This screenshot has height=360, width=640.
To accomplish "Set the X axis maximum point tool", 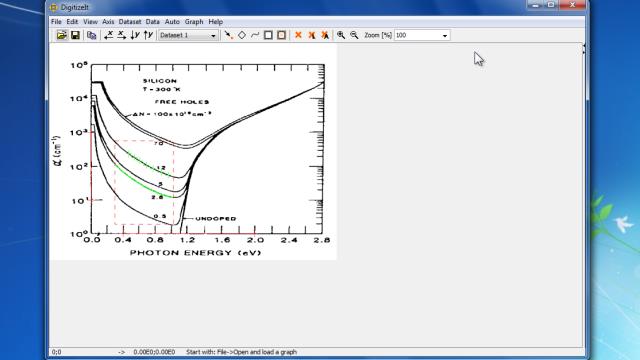I will click(x=122, y=35).
